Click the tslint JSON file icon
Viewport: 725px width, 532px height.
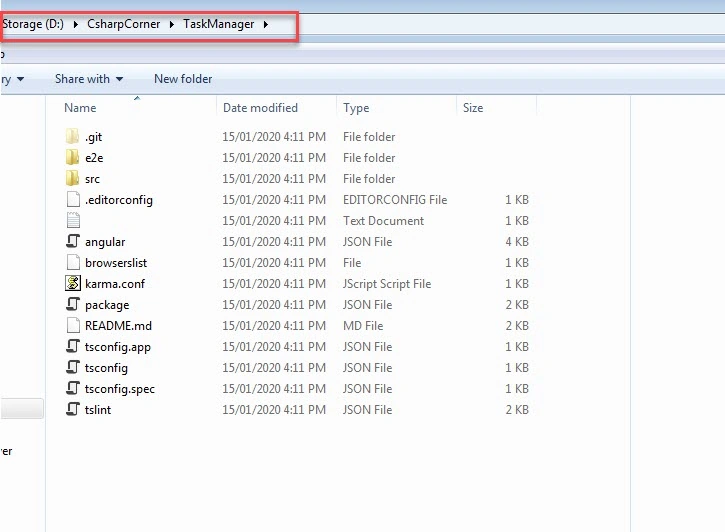(x=73, y=410)
